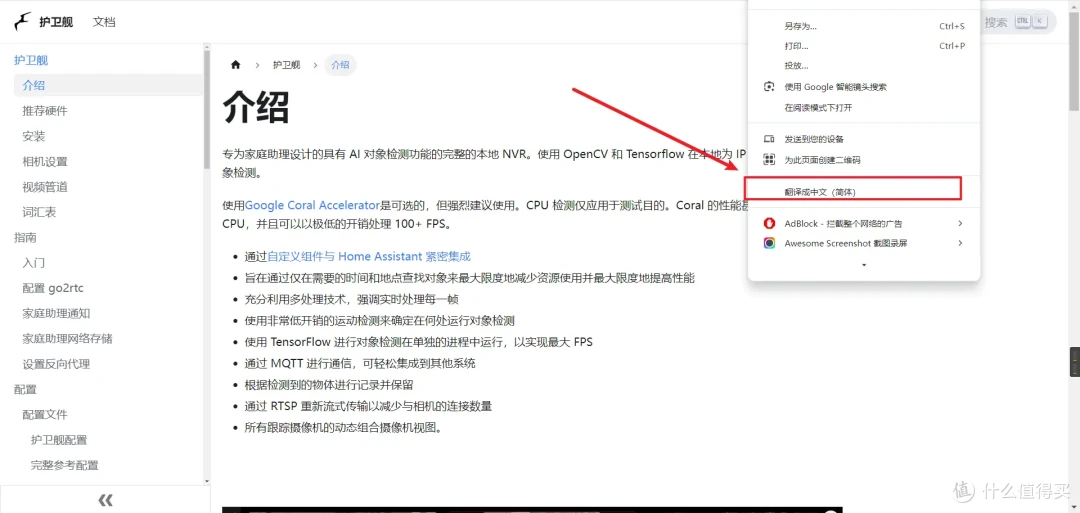This screenshot has height=513, width=1080.
Task: Click 护卫舰 in the breadcrumb
Action: click(287, 65)
